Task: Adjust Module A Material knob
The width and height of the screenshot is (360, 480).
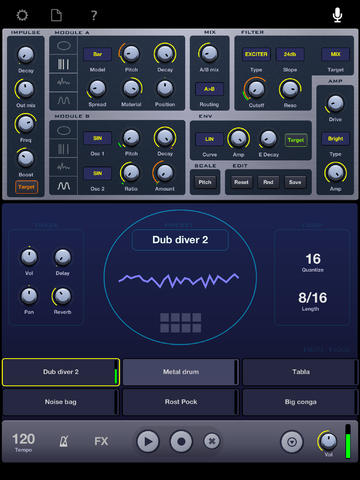Action: click(x=131, y=89)
